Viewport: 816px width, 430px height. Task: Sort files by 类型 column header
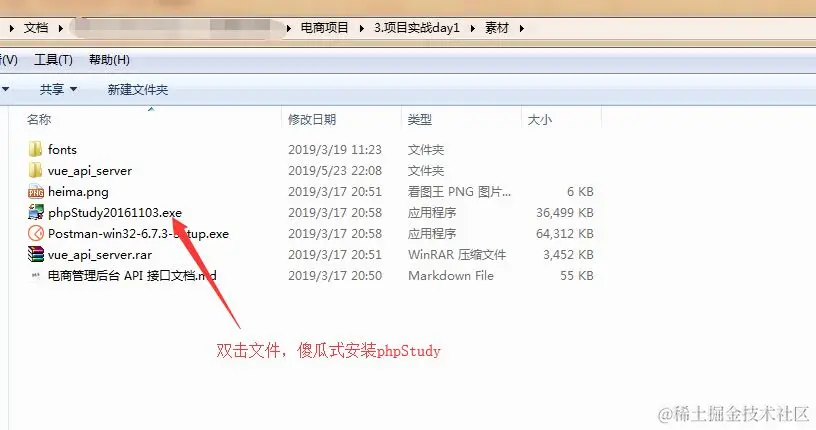(420, 120)
